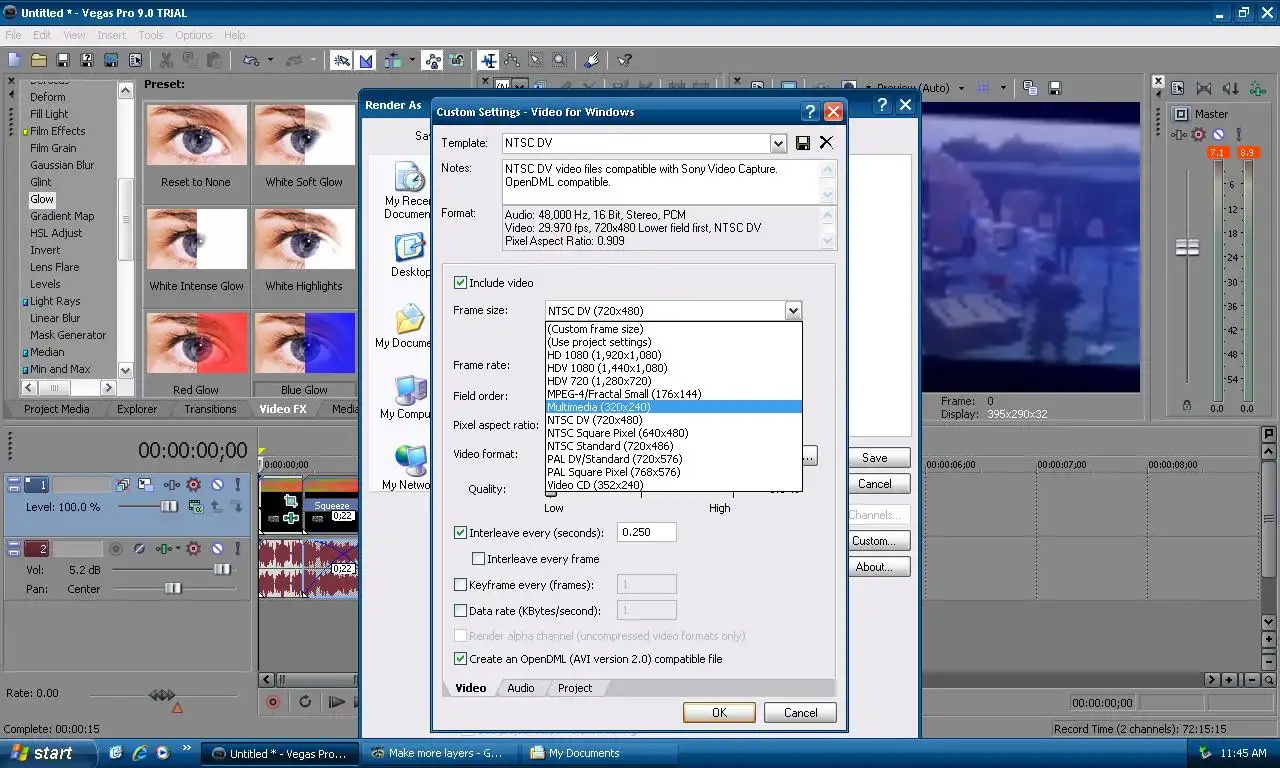Click Compositing Mode icon on track 1

(194, 507)
